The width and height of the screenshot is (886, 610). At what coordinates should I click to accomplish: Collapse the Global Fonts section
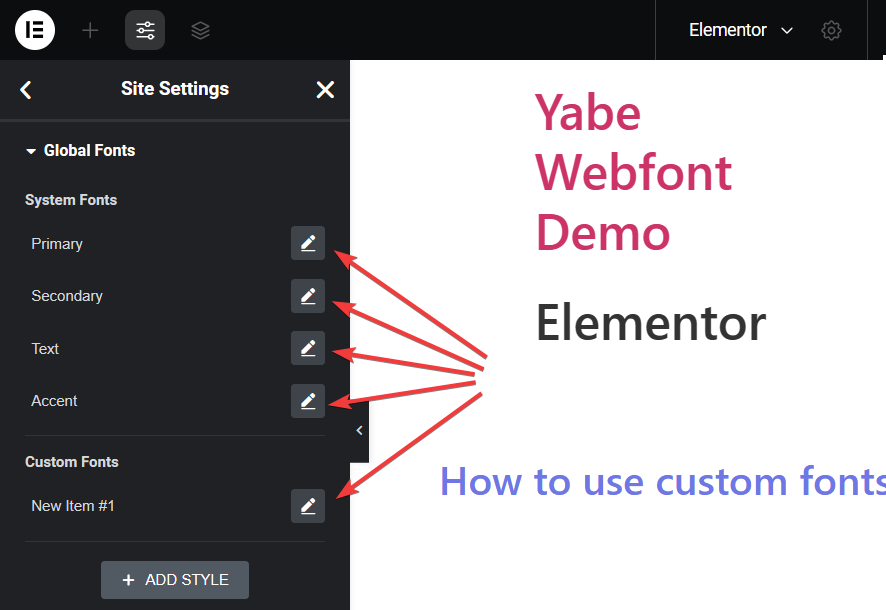[x=80, y=150]
